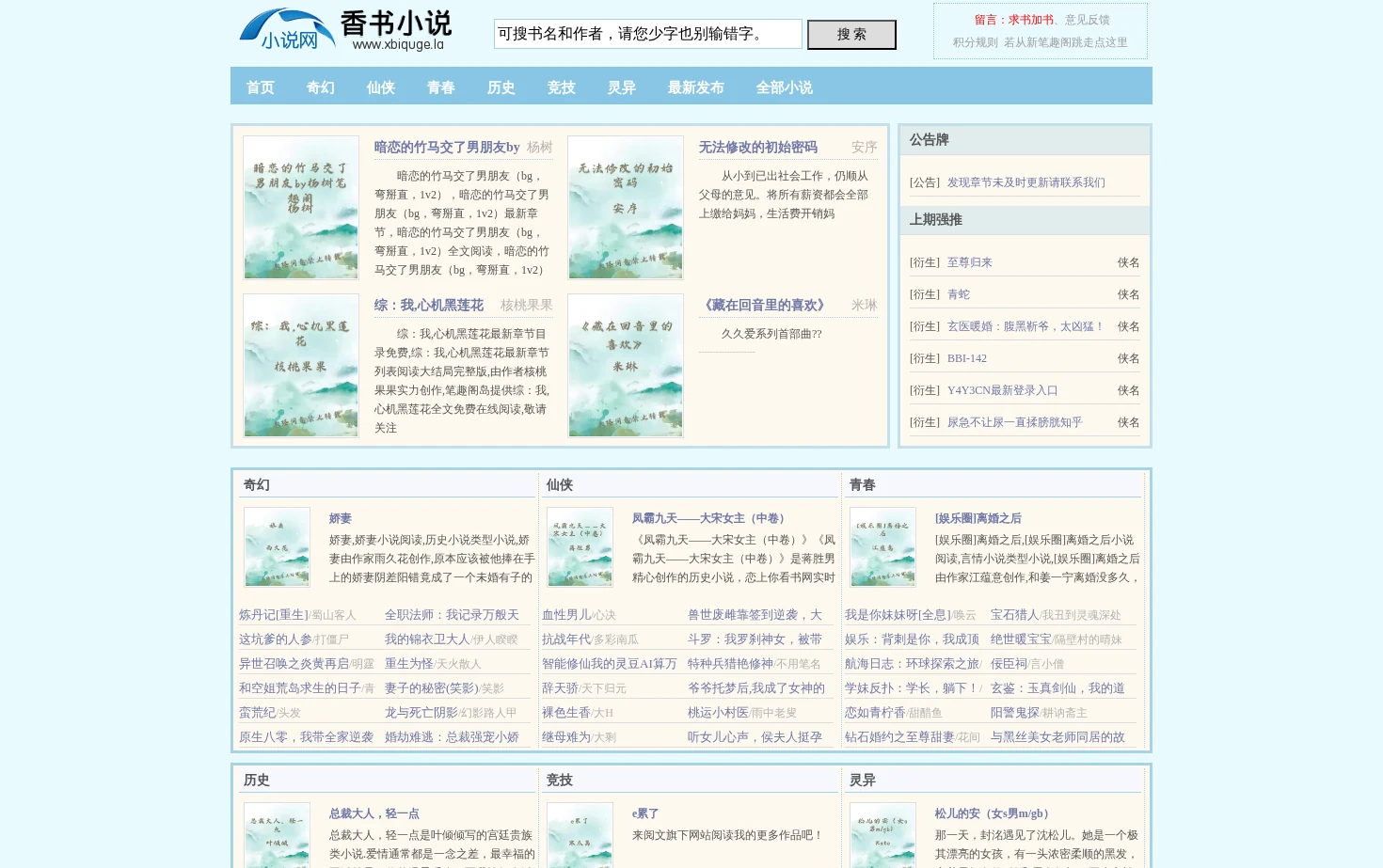This screenshot has height=868, width=1383.
Task: Open novel 宝石猎人
Action: pyautogui.click(x=1015, y=615)
